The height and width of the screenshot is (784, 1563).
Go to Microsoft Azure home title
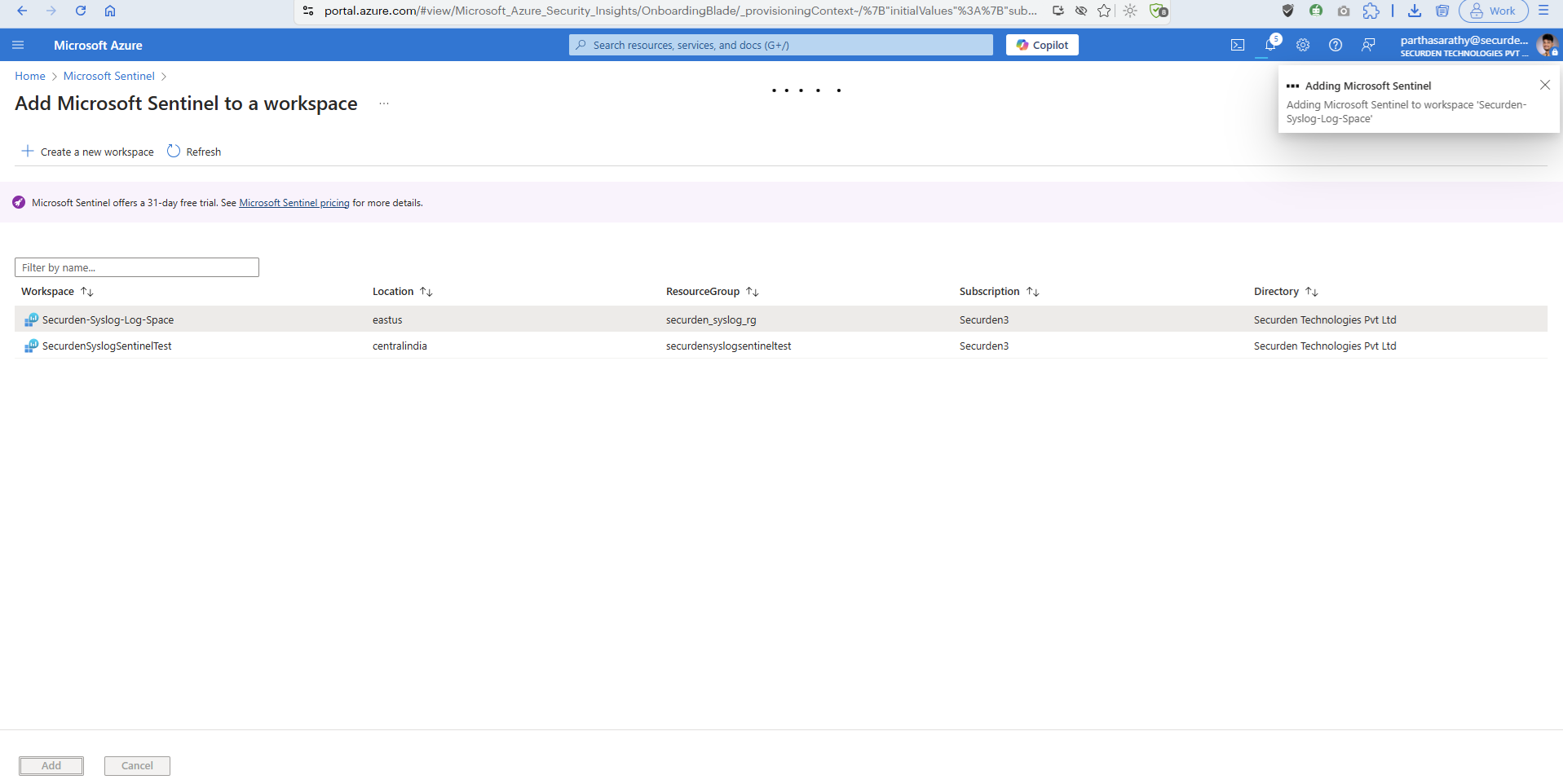pos(98,45)
